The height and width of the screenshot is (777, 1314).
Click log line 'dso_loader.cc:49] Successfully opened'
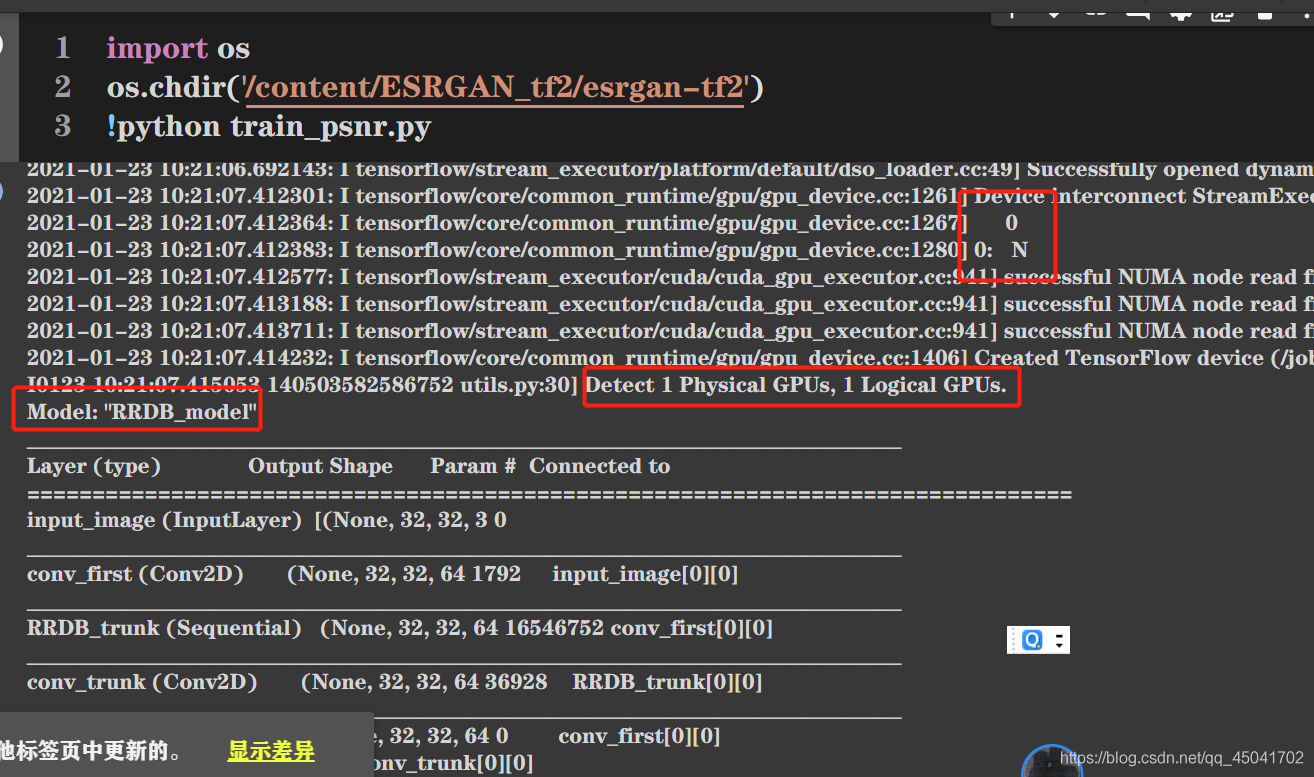tap(670, 170)
